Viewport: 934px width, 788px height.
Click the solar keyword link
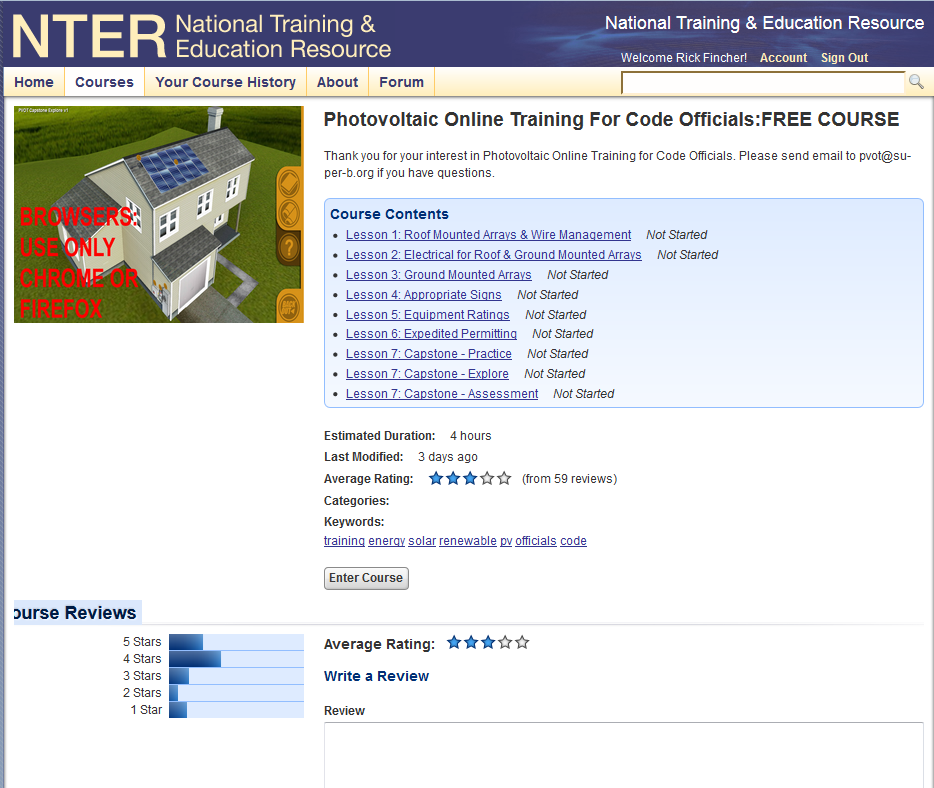421,541
